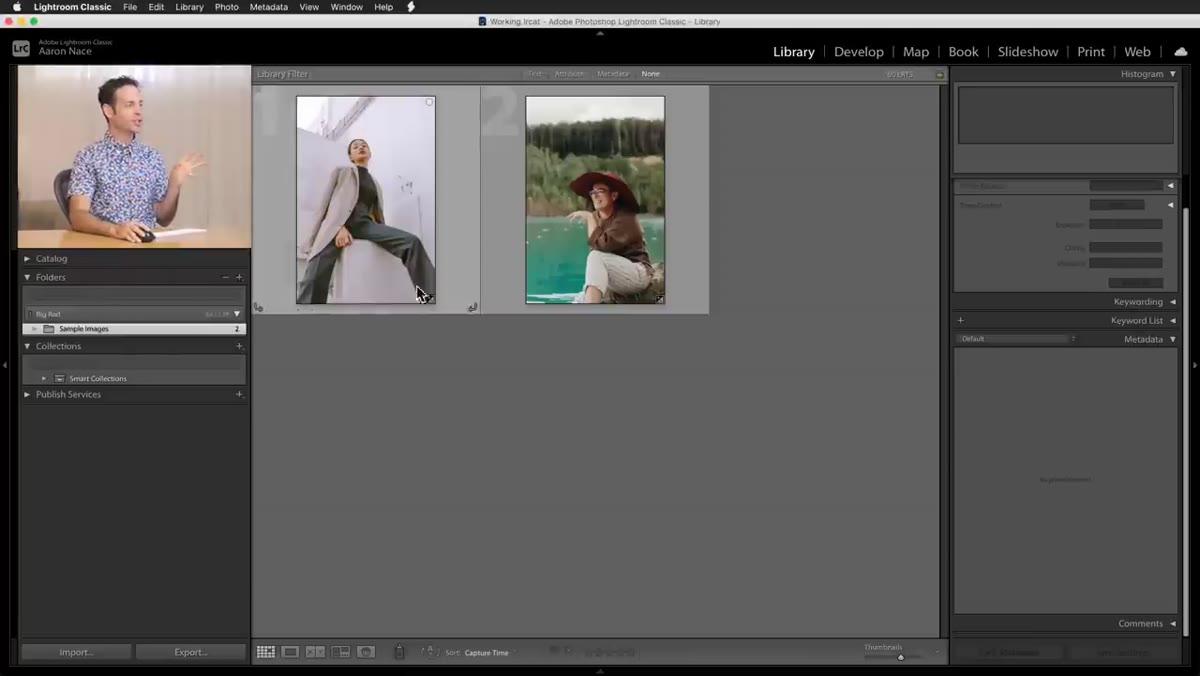Screen dimensions: 1200x676
Task: Expand the Smart Collections set
Action: (44, 378)
